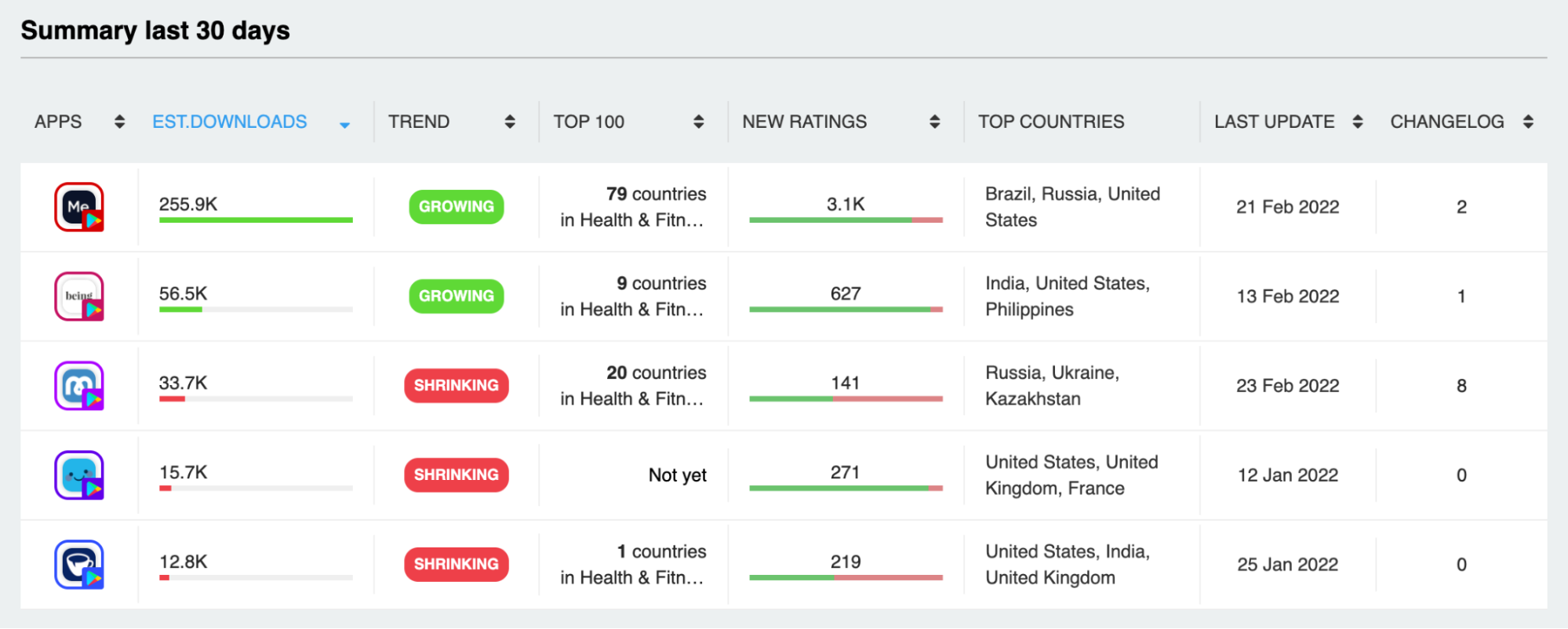Click SHRINKING badge in 15.7K row
This screenshot has height=629, width=1568.
point(457,475)
